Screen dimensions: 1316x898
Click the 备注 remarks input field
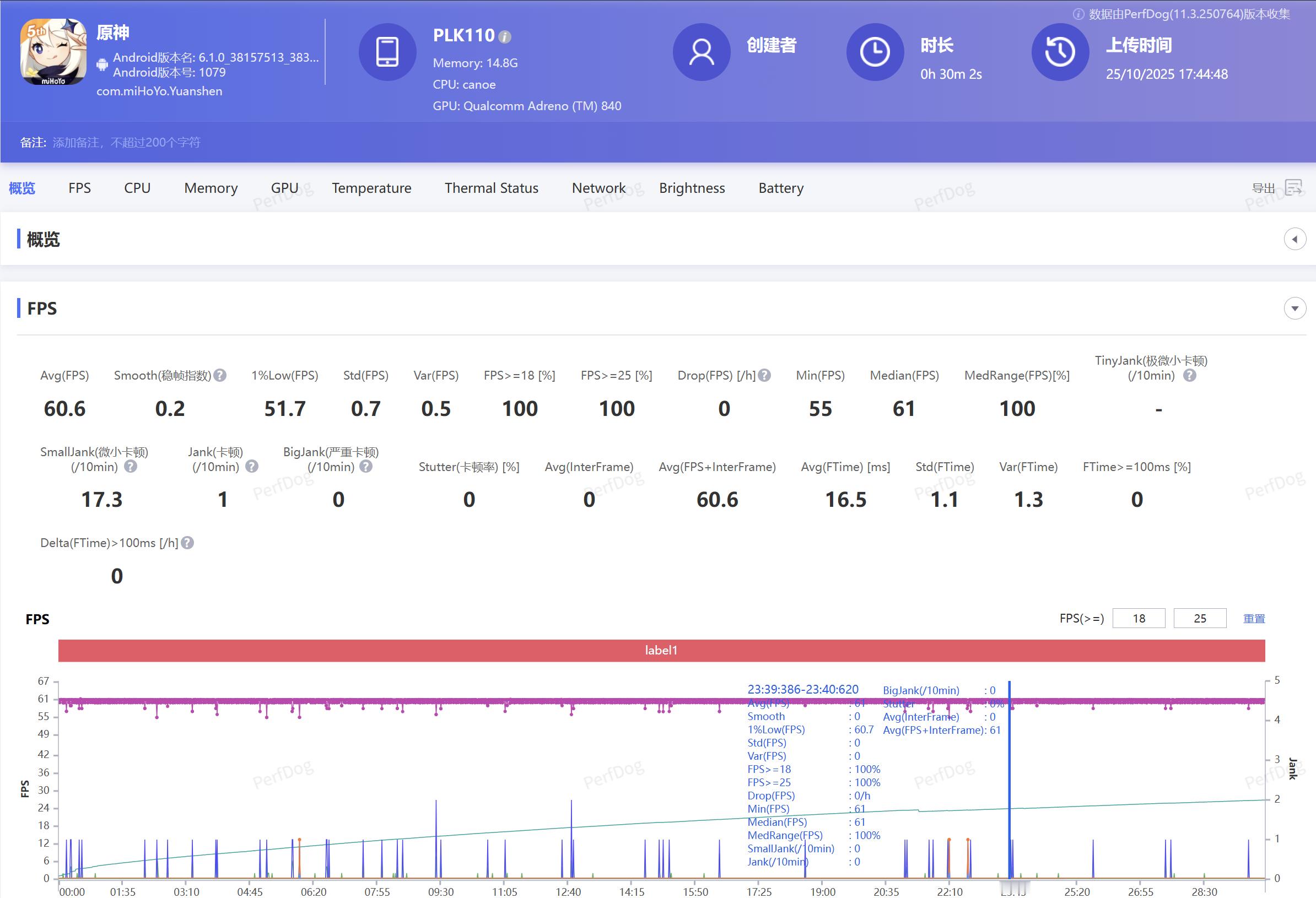127,143
